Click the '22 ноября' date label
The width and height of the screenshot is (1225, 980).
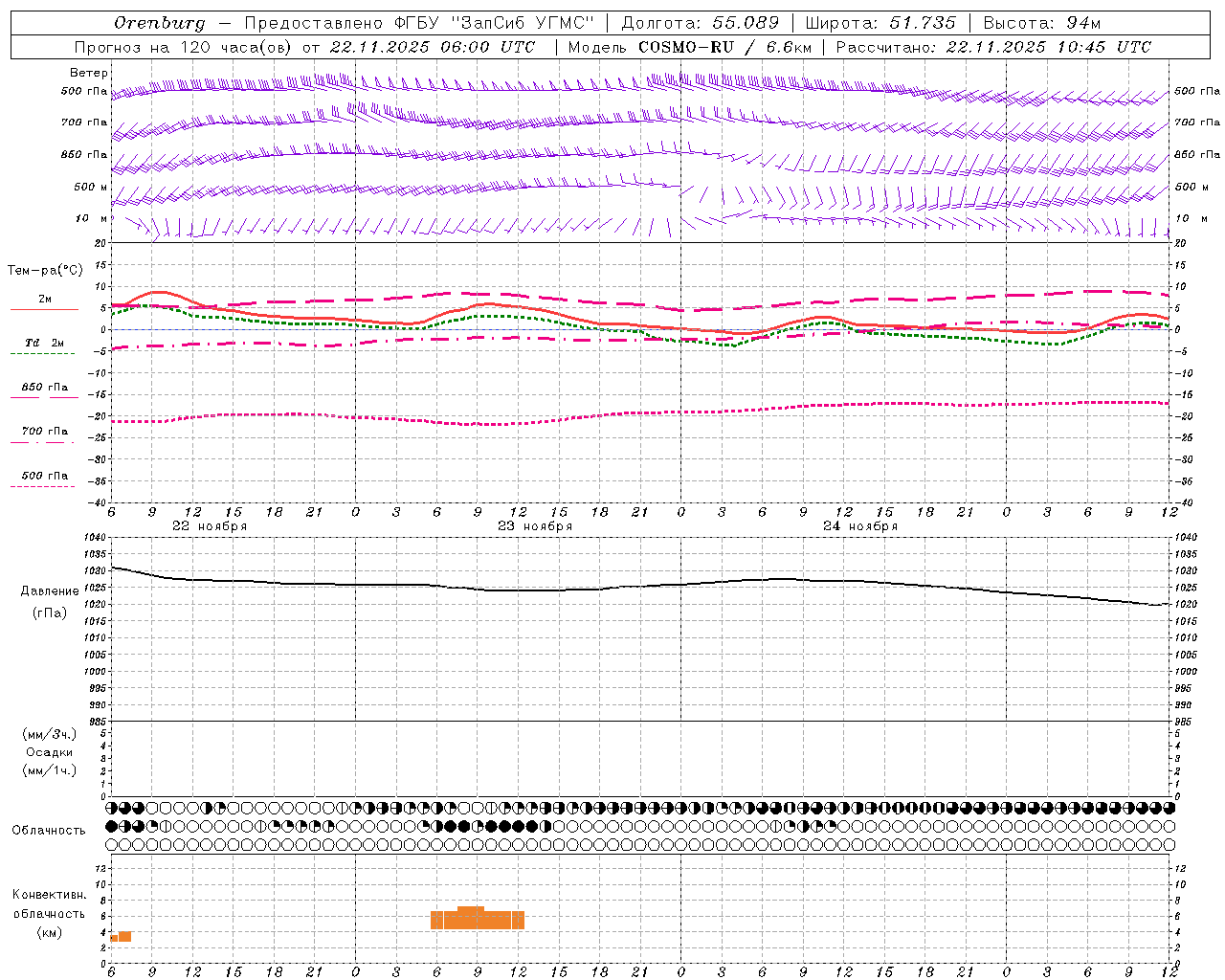[210, 526]
